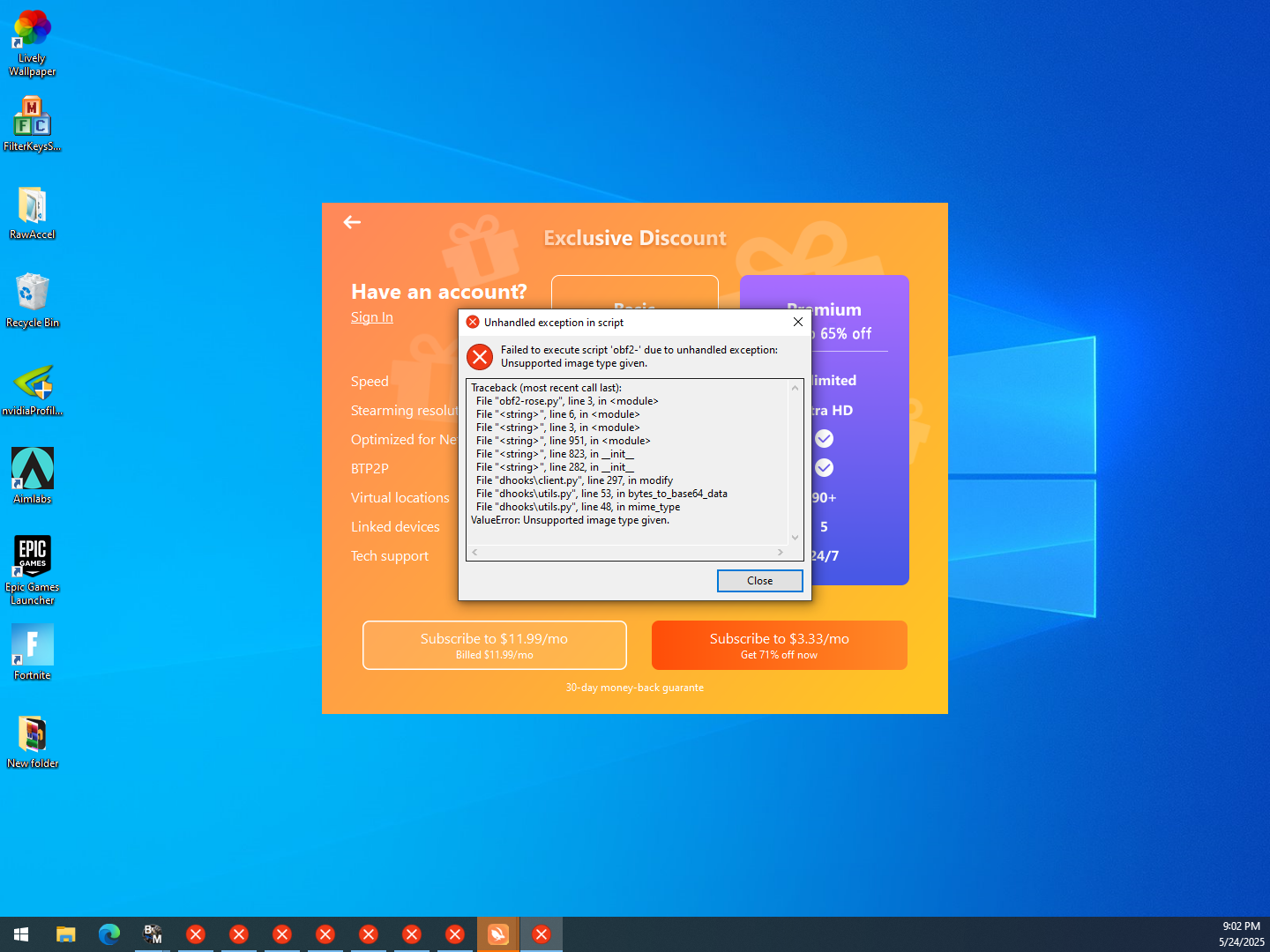Click the traceback line mentioning obf2-rose.py
The image size is (1270, 952).
tap(567, 401)
